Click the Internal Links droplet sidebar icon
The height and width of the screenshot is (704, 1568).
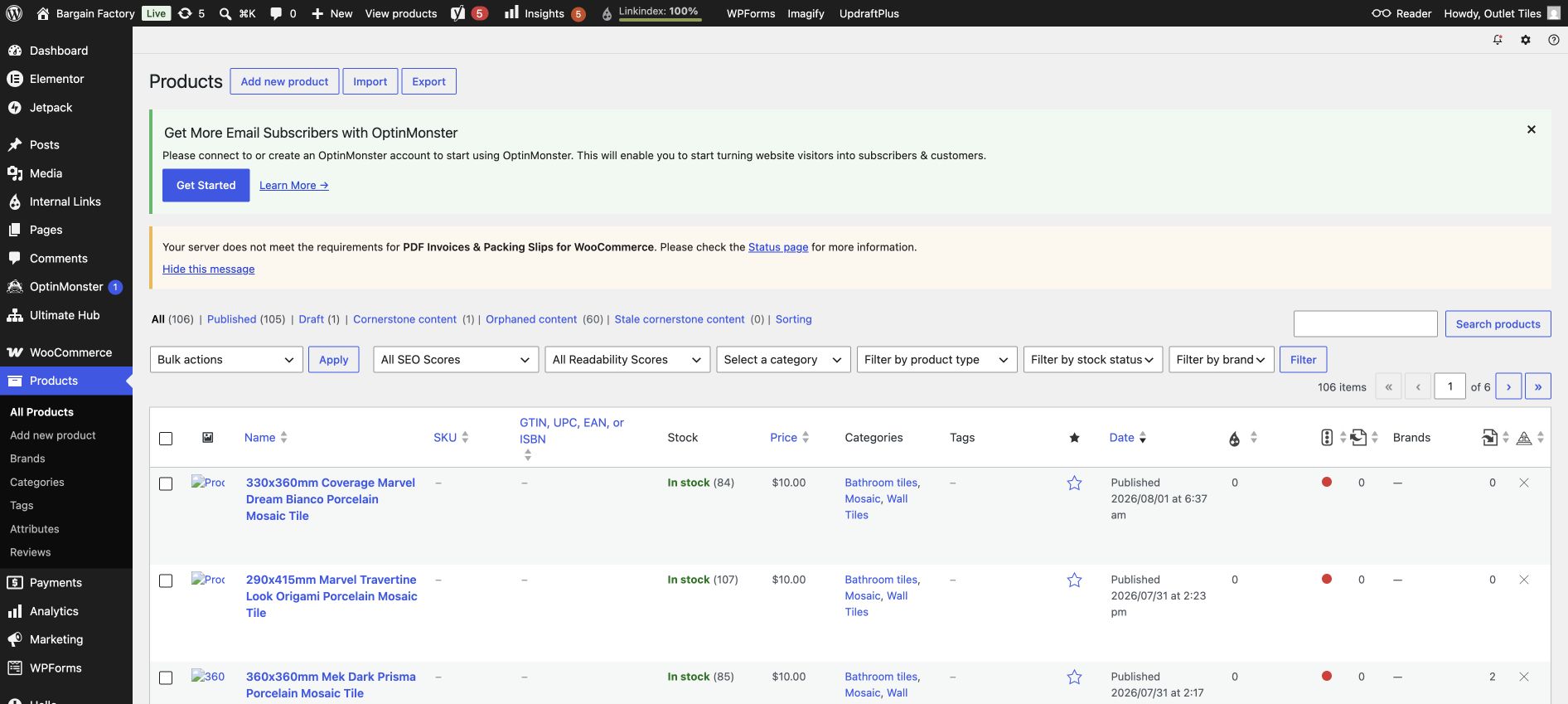(x=15, y=201)
